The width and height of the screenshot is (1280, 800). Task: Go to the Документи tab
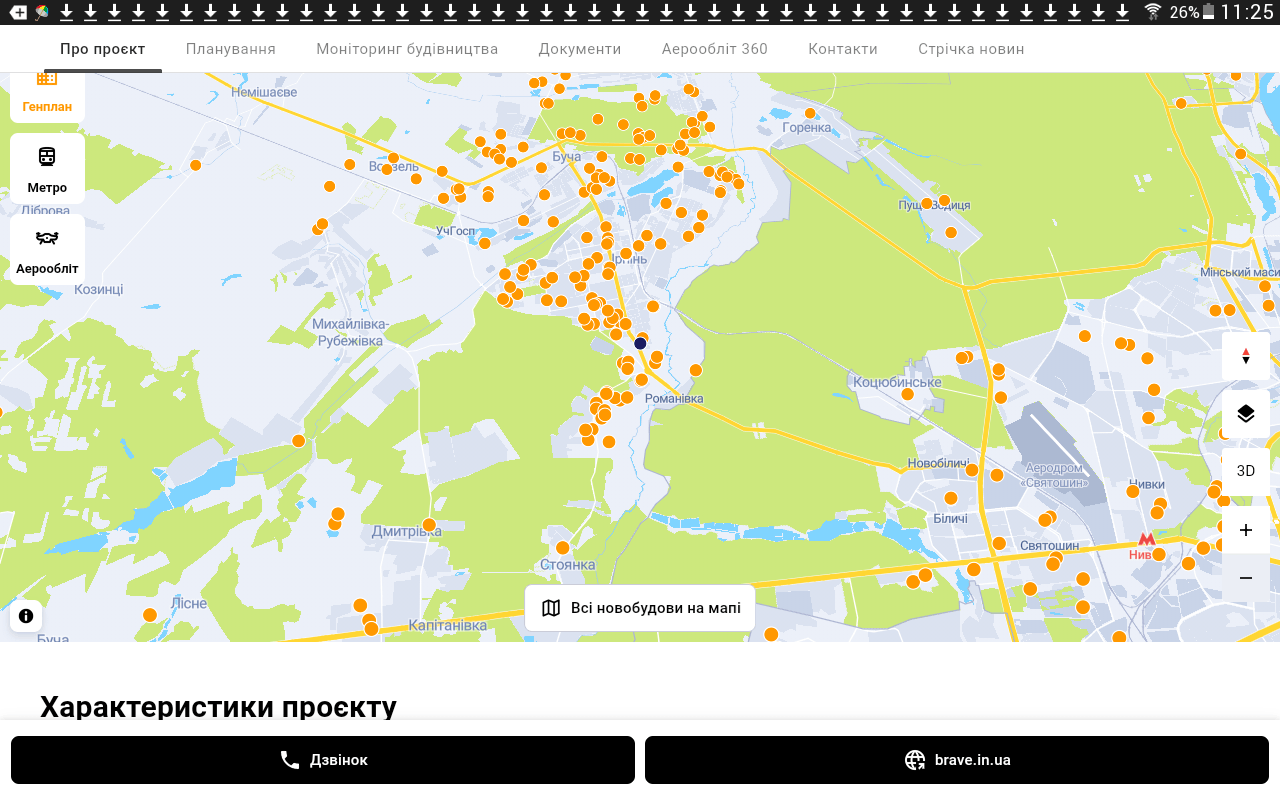pos(580,49)
